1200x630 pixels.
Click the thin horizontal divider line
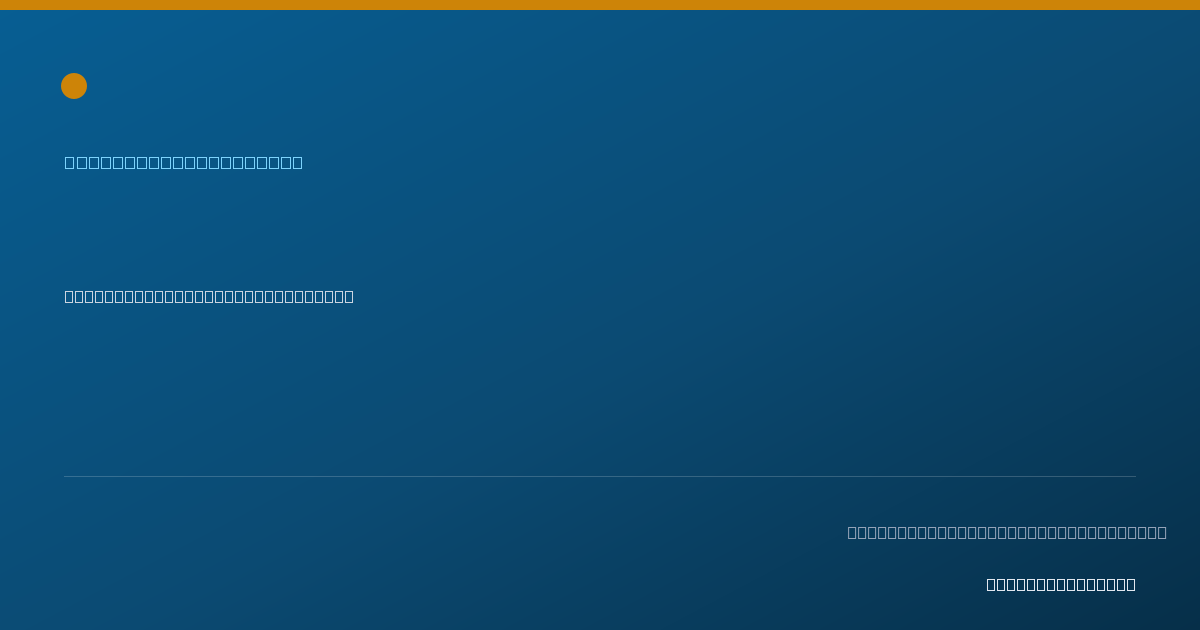[600, 476]
